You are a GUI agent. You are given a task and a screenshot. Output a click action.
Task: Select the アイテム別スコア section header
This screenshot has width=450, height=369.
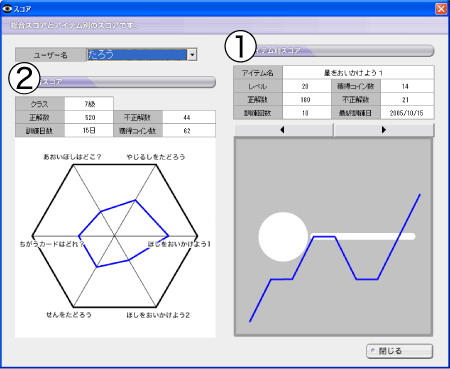(343, 51)
